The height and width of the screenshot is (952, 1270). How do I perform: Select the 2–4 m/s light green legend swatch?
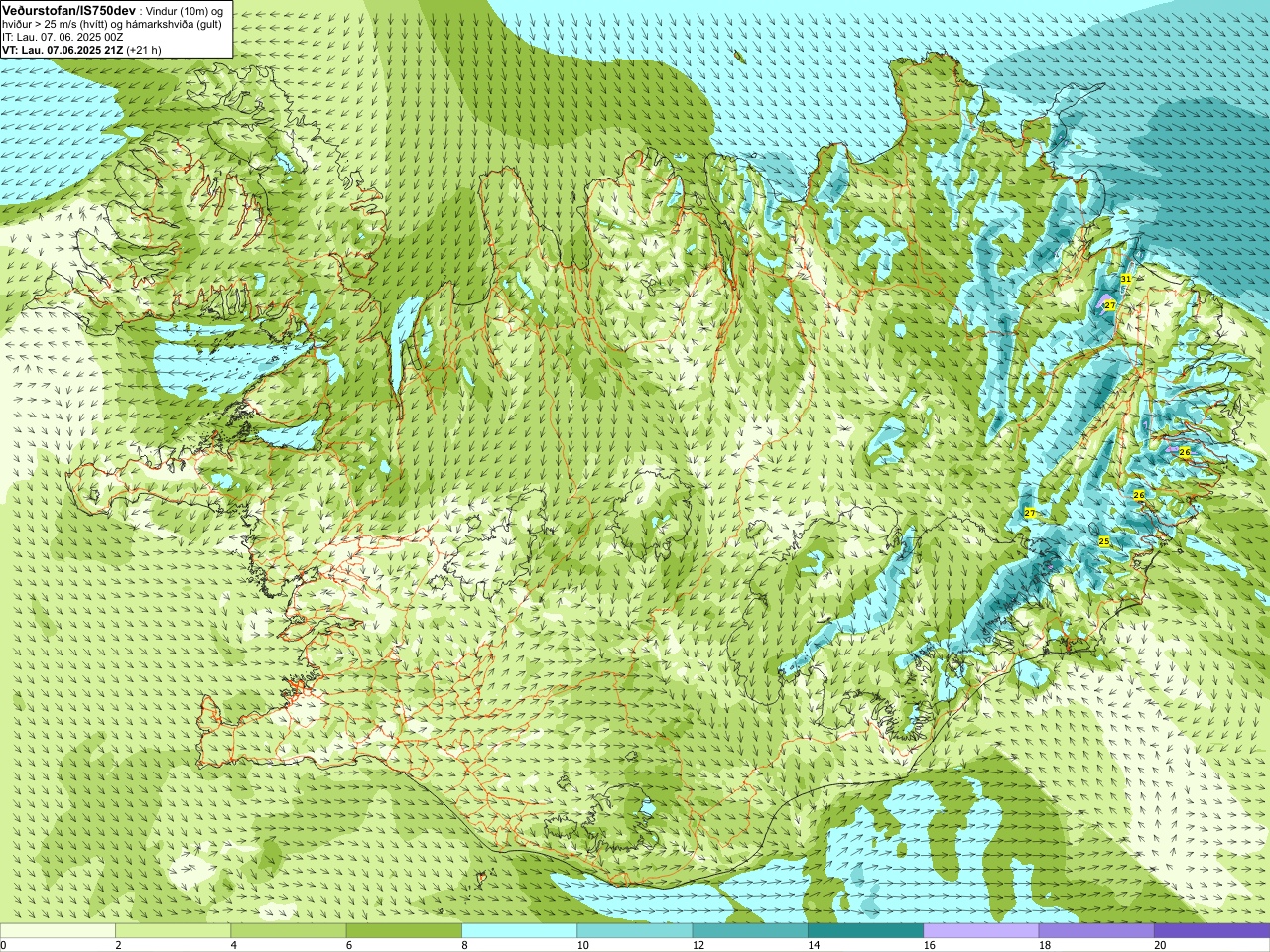click(x=173, y=931)
